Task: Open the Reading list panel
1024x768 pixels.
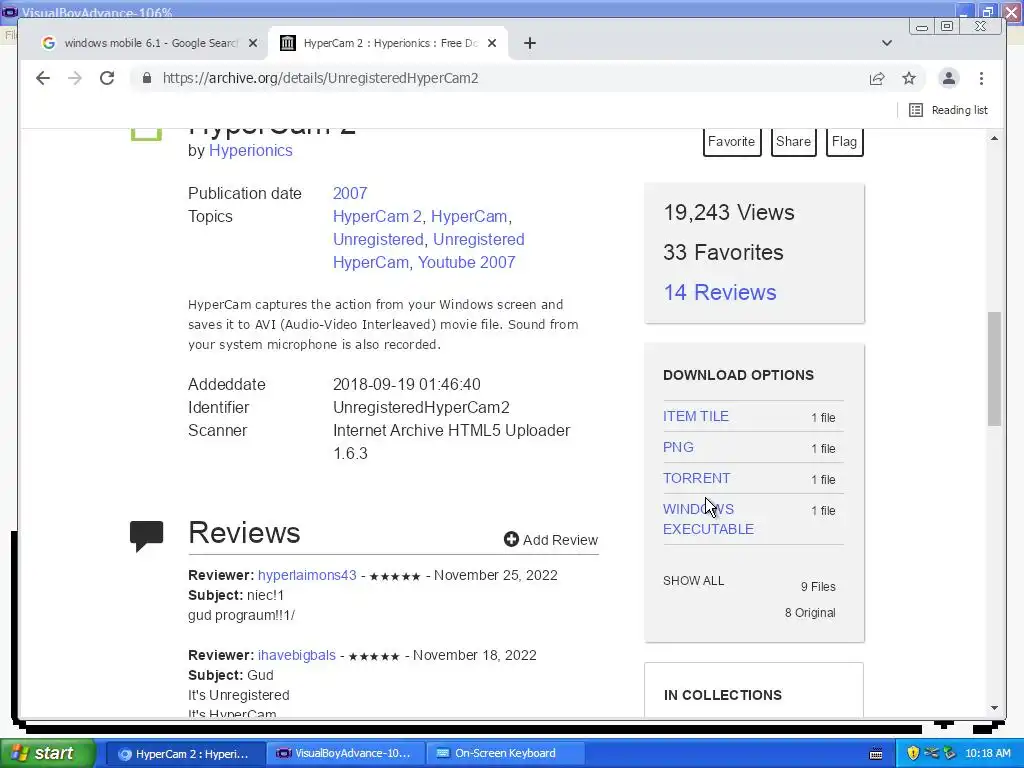Action: (x=949, y=110)
